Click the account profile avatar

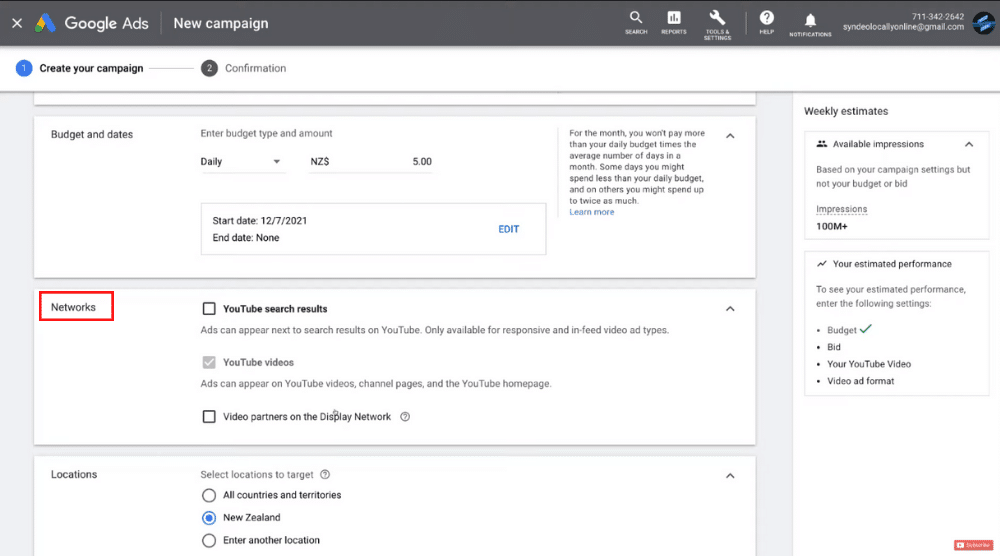click(x=983, y=24)
